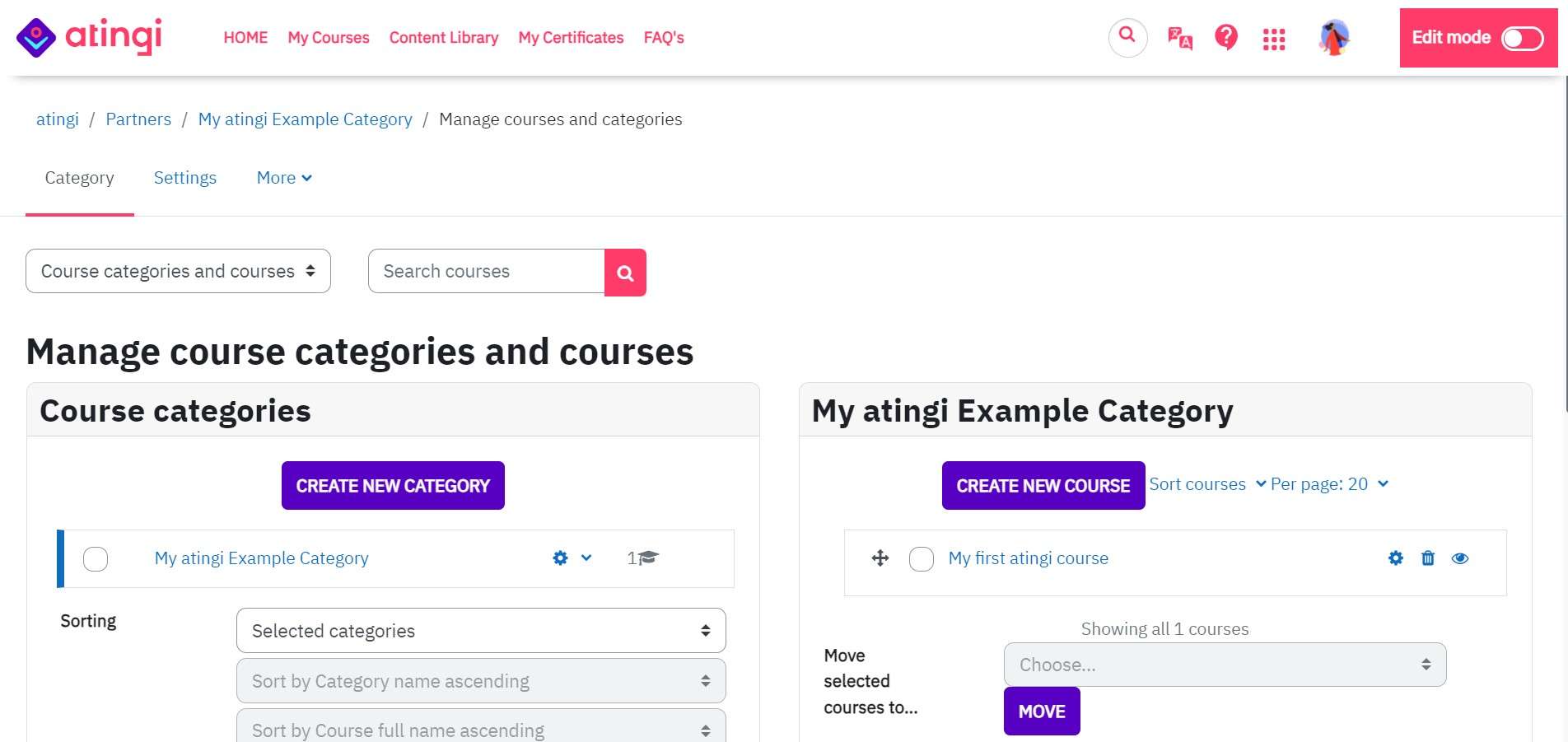Image resolution: width=1568 pixels, height=742 pixels.
Task: Click CREATE NEW COURSE button
Action: pos(1043,486)
